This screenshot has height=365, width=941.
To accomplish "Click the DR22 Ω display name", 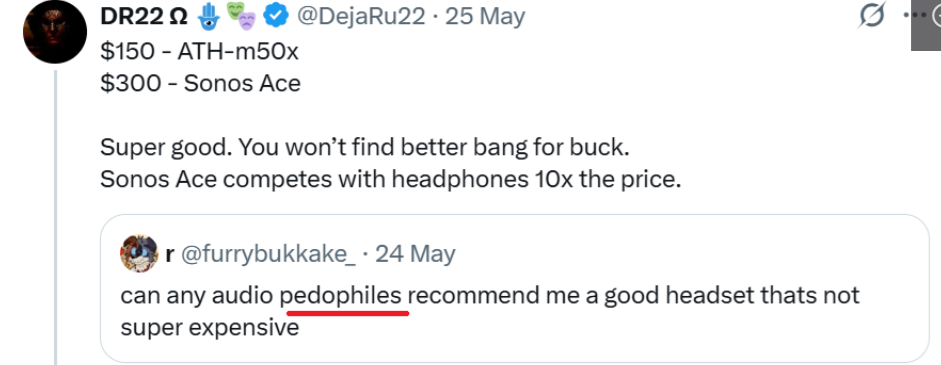I will (144, 17).
